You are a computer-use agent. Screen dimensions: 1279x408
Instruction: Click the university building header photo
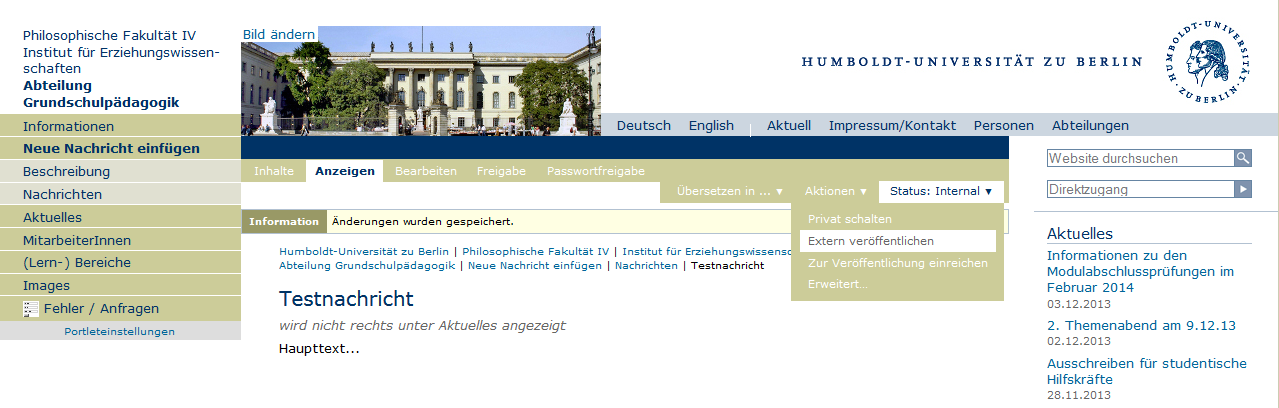(x=421, y=80)
